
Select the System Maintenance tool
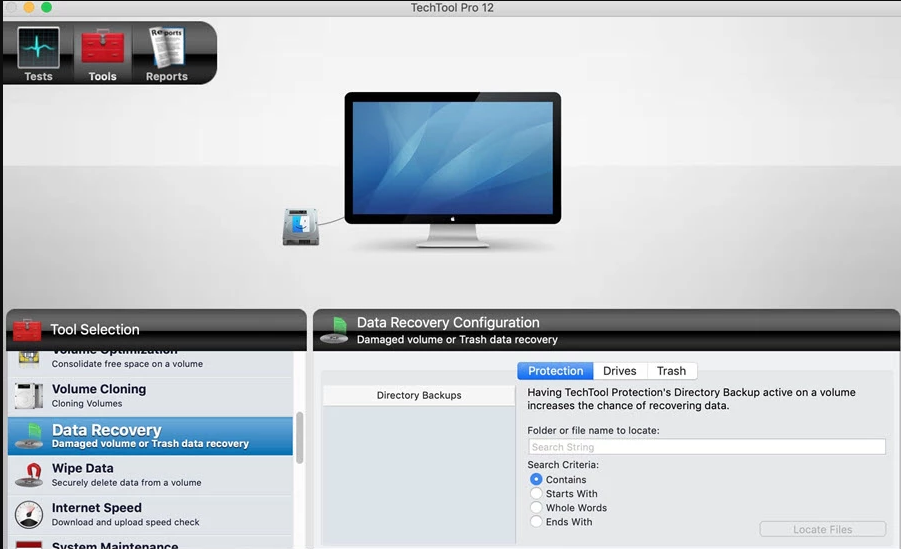(151, 543)
